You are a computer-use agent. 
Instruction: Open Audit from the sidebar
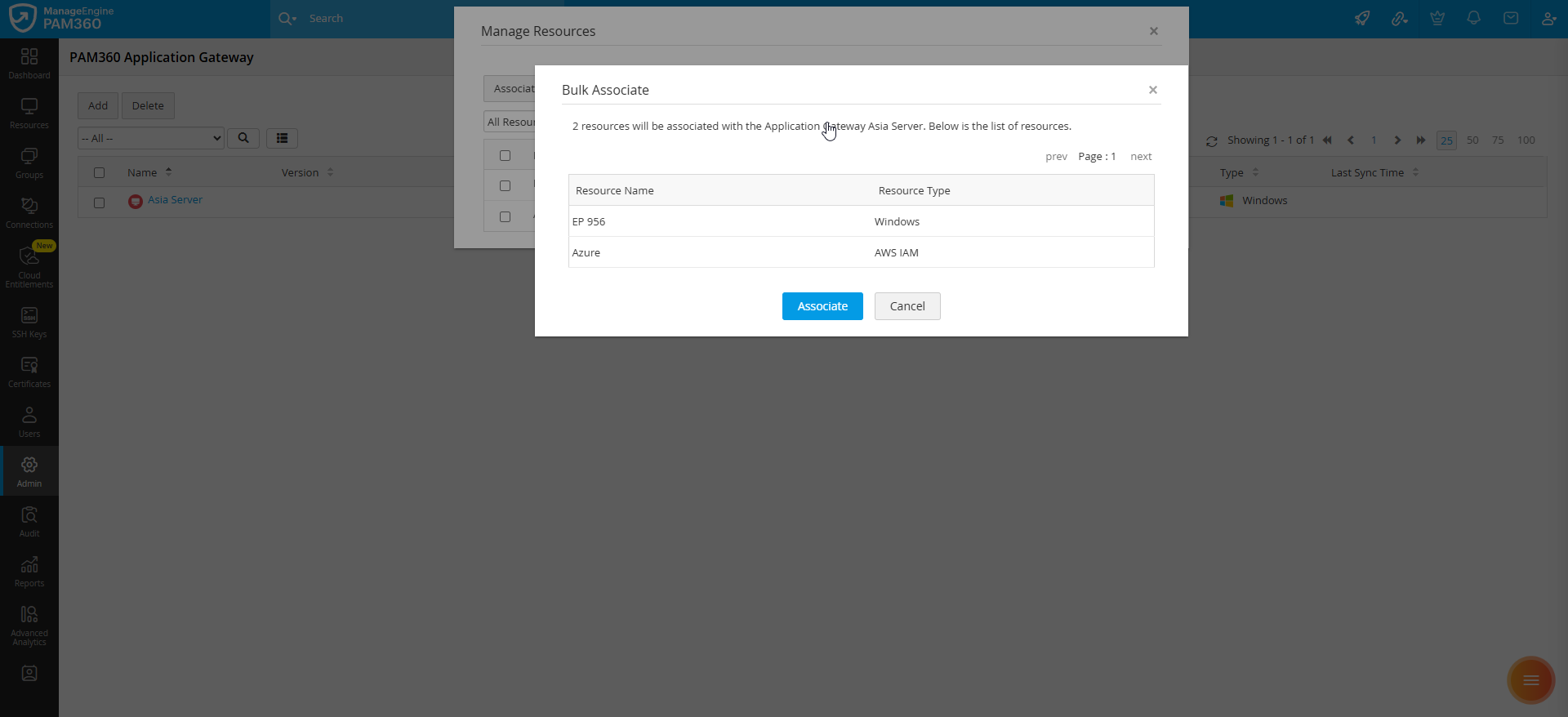click(29, 522)
